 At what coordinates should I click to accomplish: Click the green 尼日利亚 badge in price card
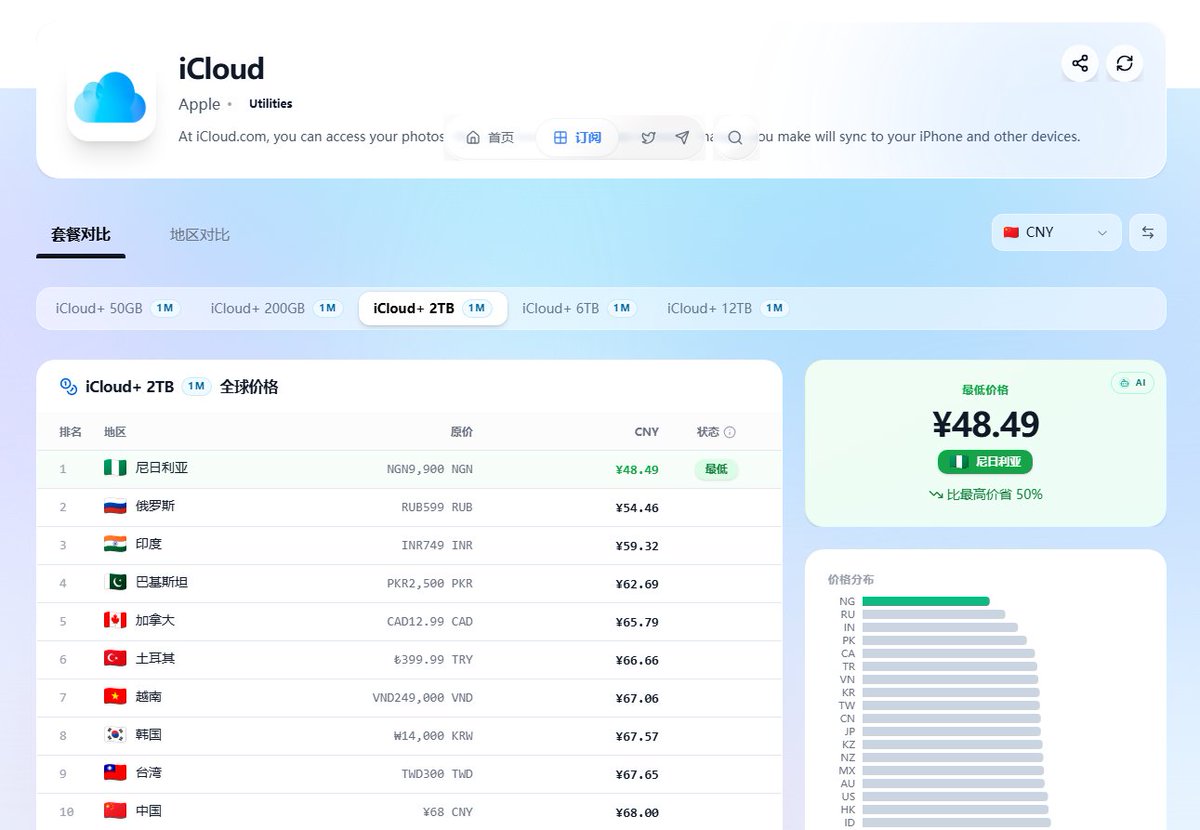(985, 462)
